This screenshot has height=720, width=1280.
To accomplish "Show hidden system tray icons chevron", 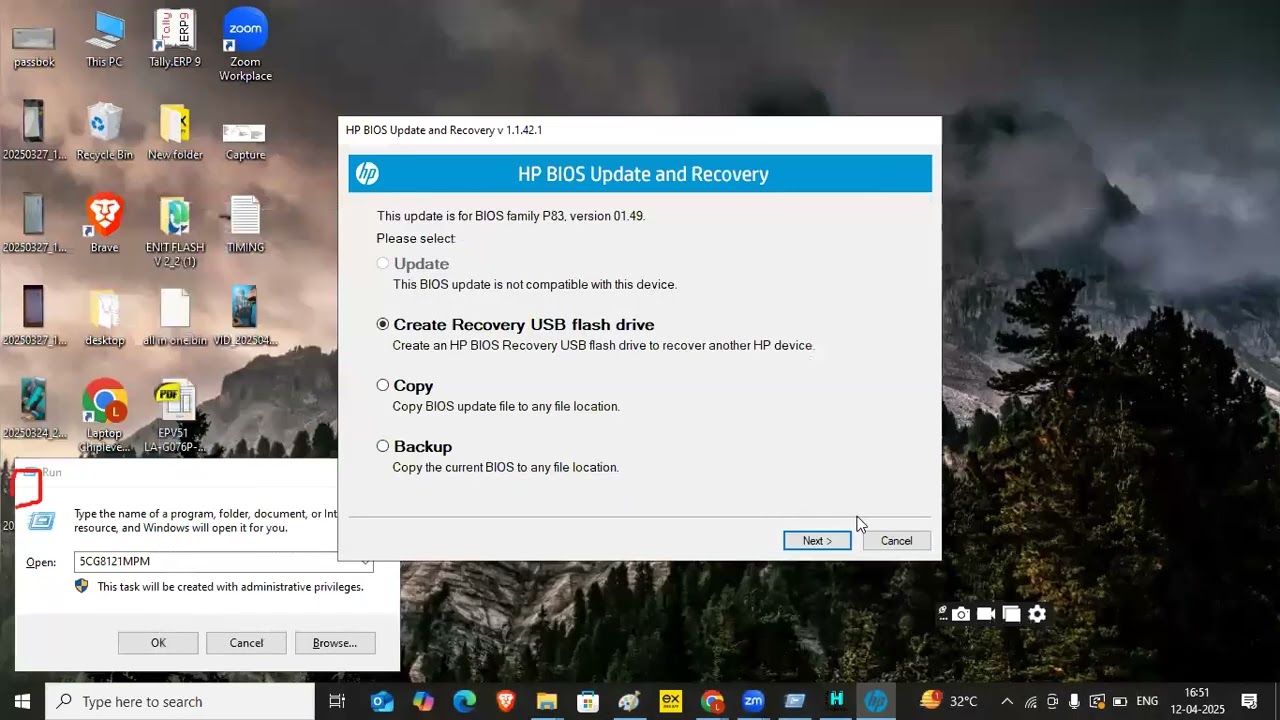I will click(1007, 701).
